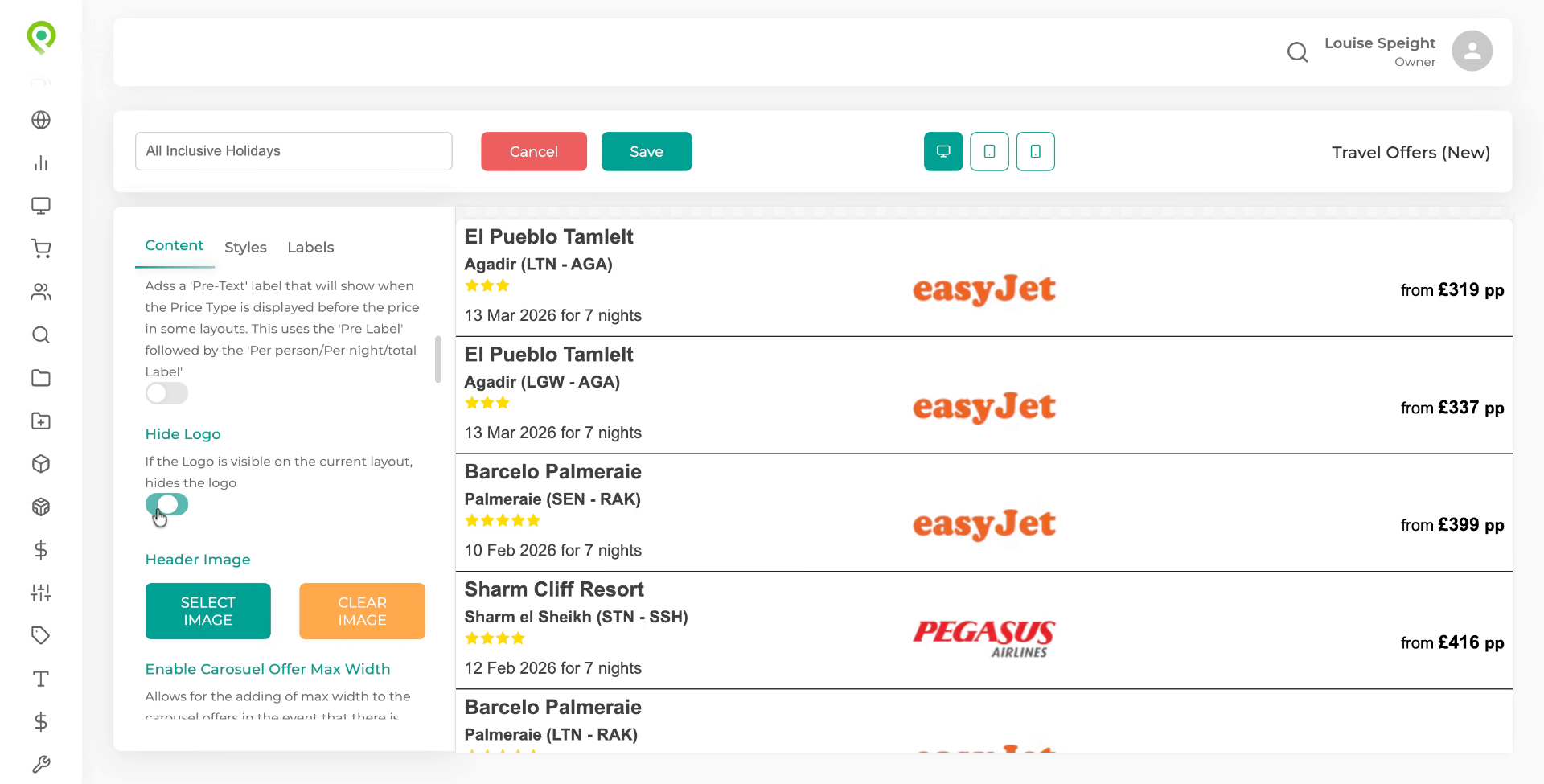Disable the Hide Logo toggle
This screenshot has height=784, width=1544.
pos(166,504)
